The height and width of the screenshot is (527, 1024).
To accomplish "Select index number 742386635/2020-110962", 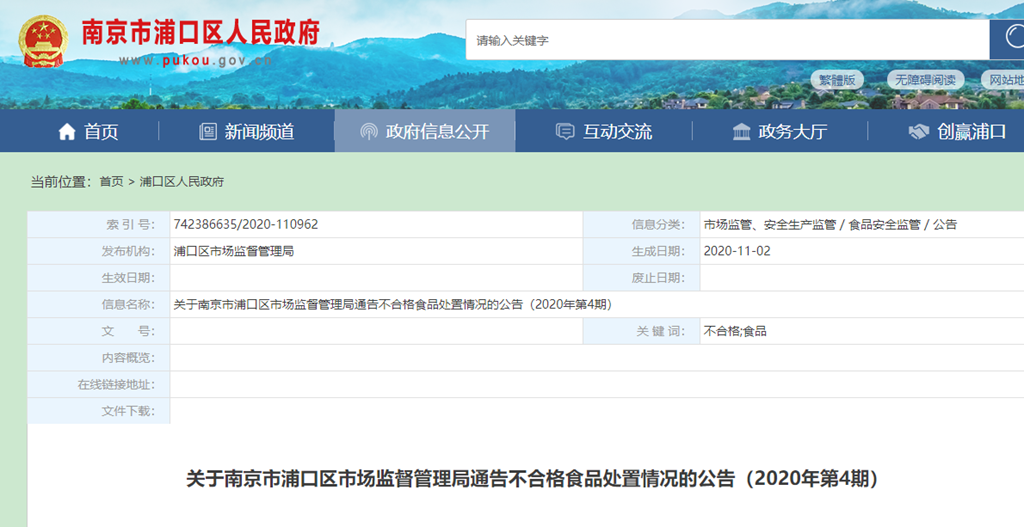I will pyautogui.click(x=246, y=224).
